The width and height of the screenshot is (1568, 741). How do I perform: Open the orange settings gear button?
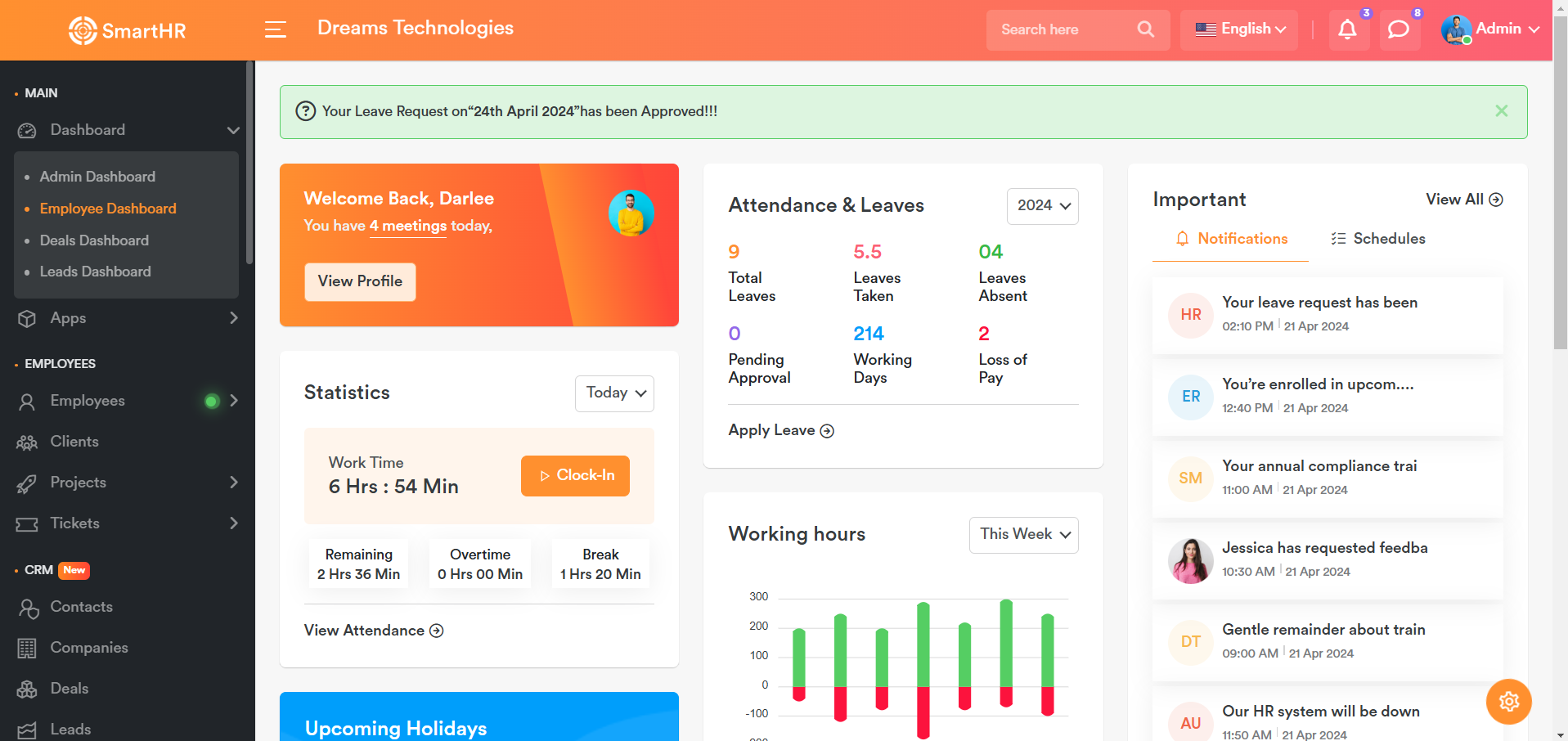click(x=1508, y=701)
